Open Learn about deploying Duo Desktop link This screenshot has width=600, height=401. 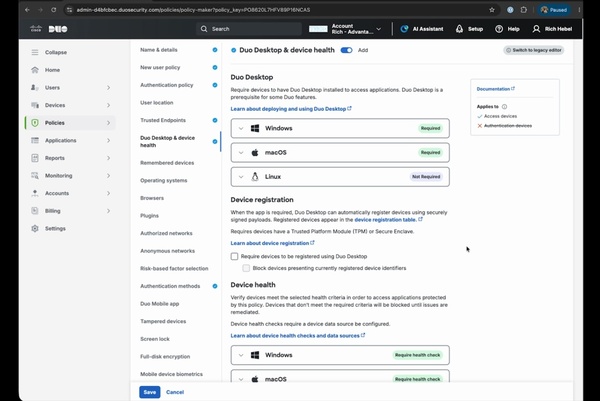(291, 109)
